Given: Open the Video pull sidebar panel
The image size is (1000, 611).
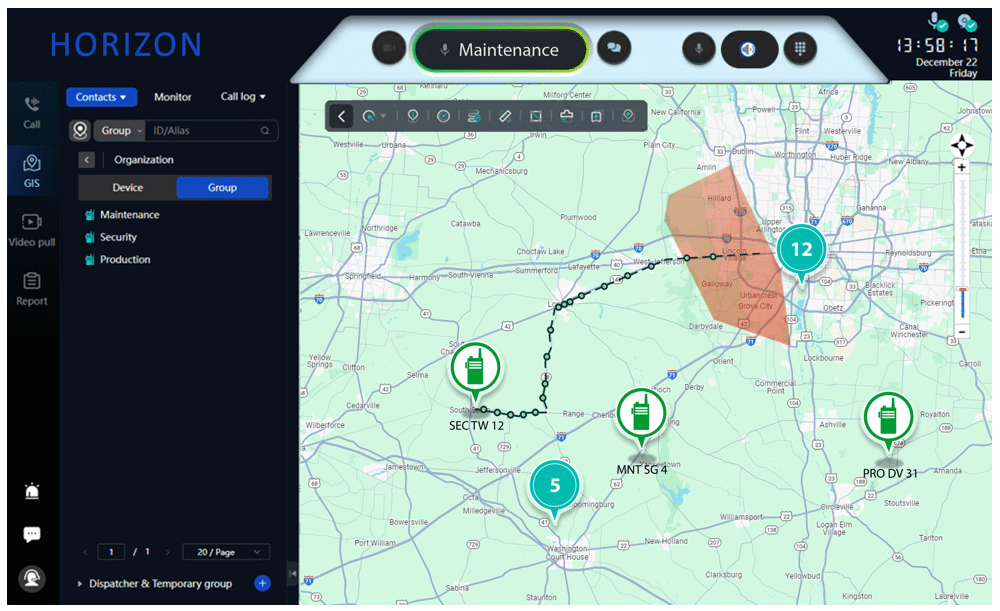Looking at the screenshot, I should [x=31, y=229].
